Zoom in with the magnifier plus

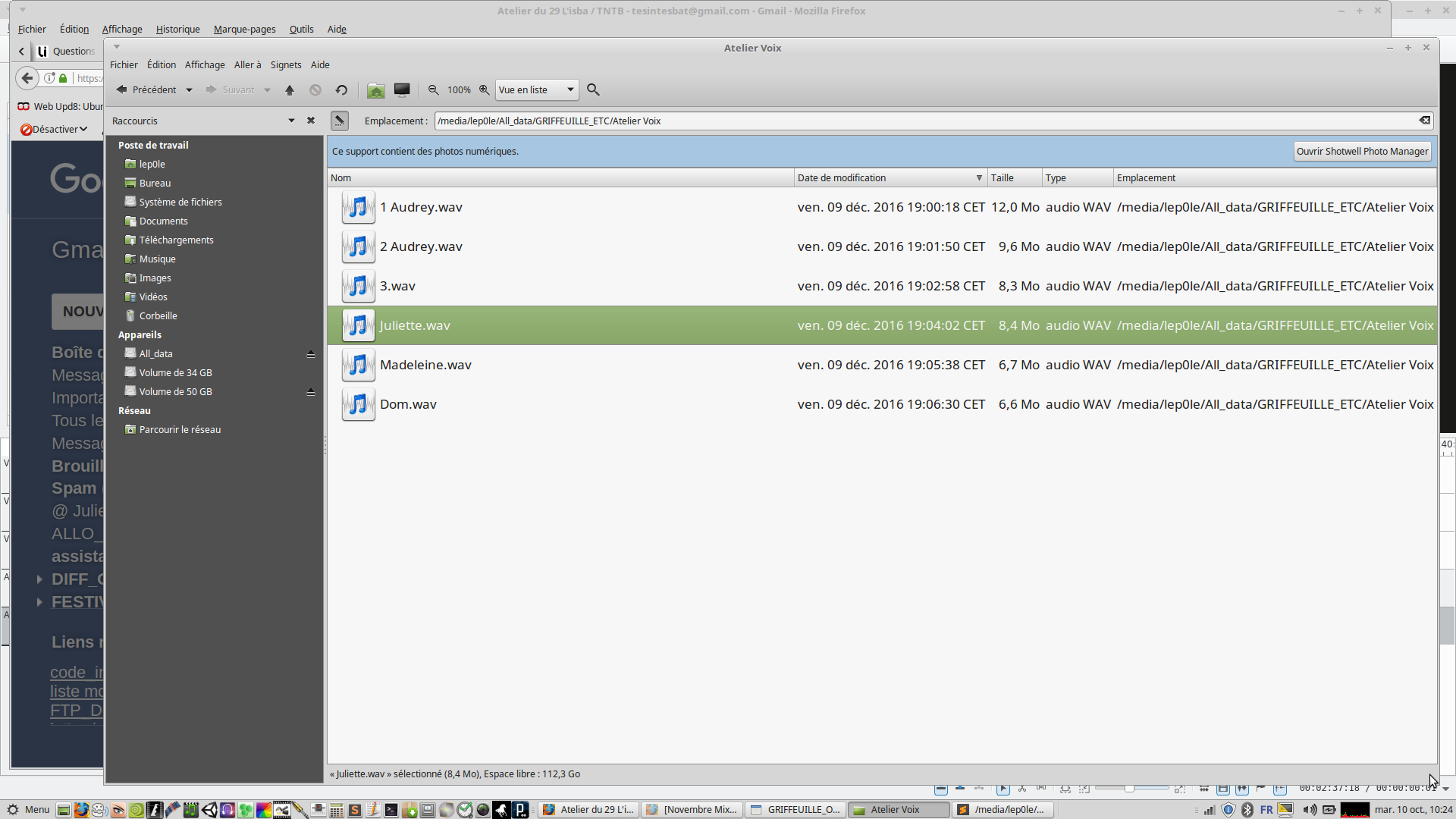(x=484, y=90)
